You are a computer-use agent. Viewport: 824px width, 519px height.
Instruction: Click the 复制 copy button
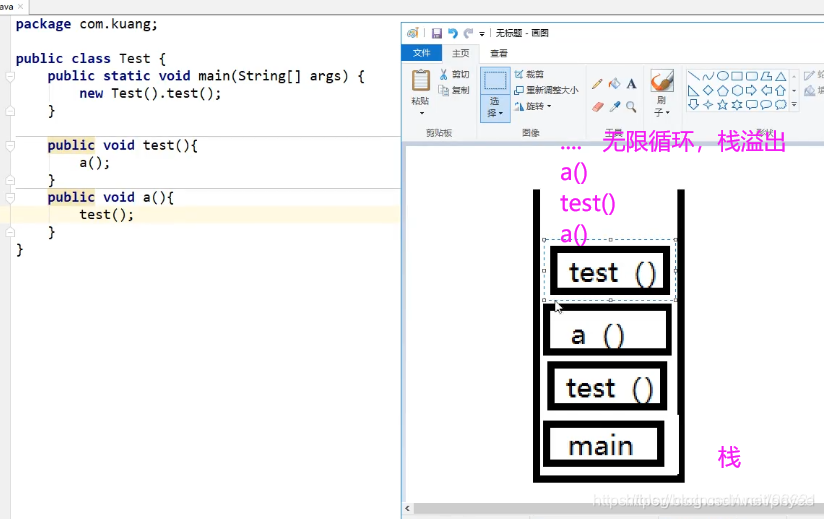pos(455,90)
